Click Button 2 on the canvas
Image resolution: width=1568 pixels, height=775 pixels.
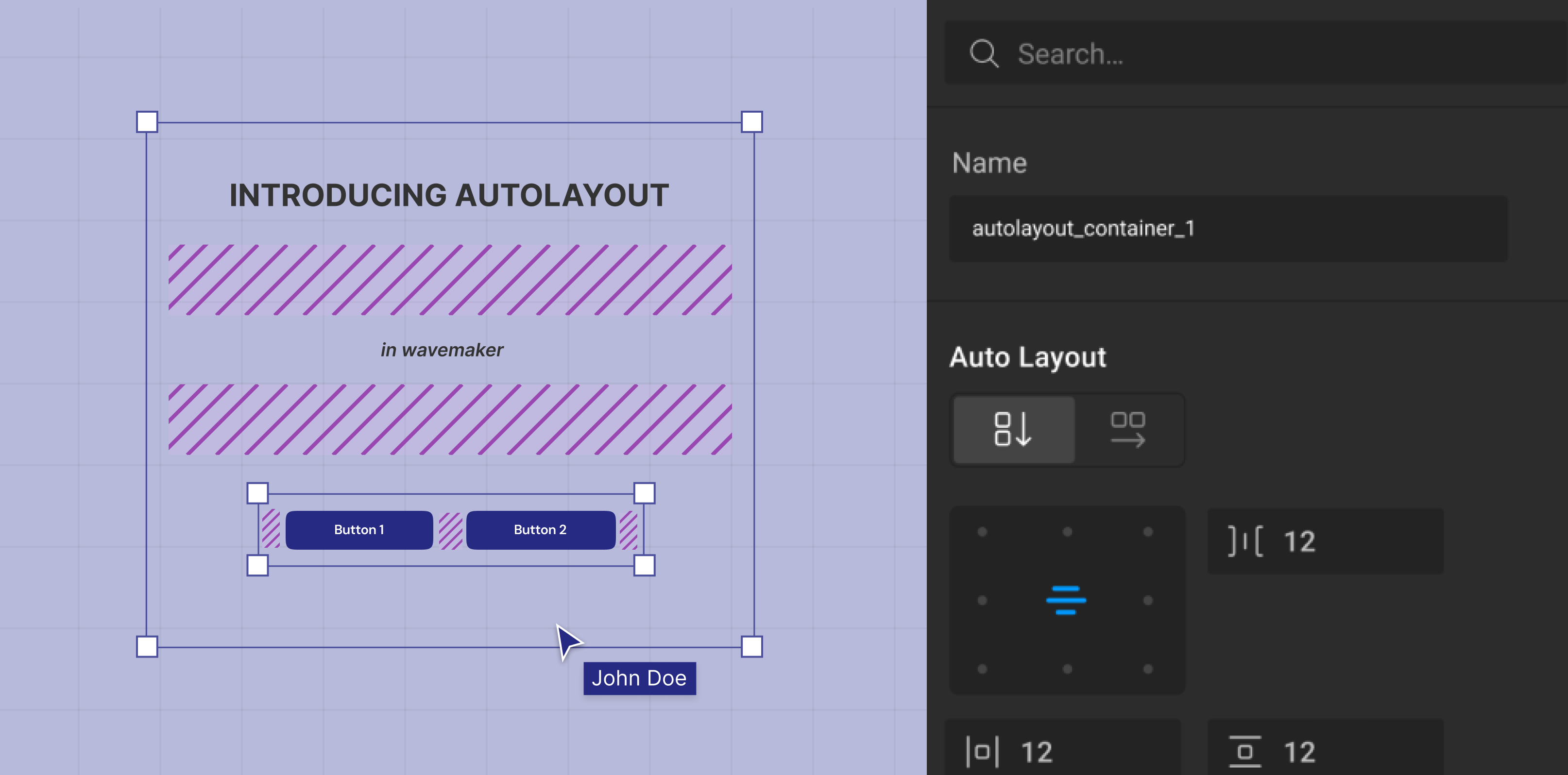pyautogui.click(x=540, y=530)
